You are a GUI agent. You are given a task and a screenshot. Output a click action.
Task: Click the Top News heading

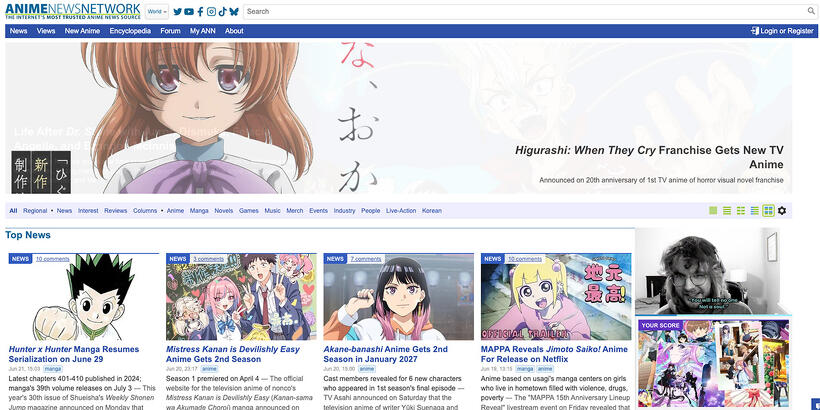28,235
